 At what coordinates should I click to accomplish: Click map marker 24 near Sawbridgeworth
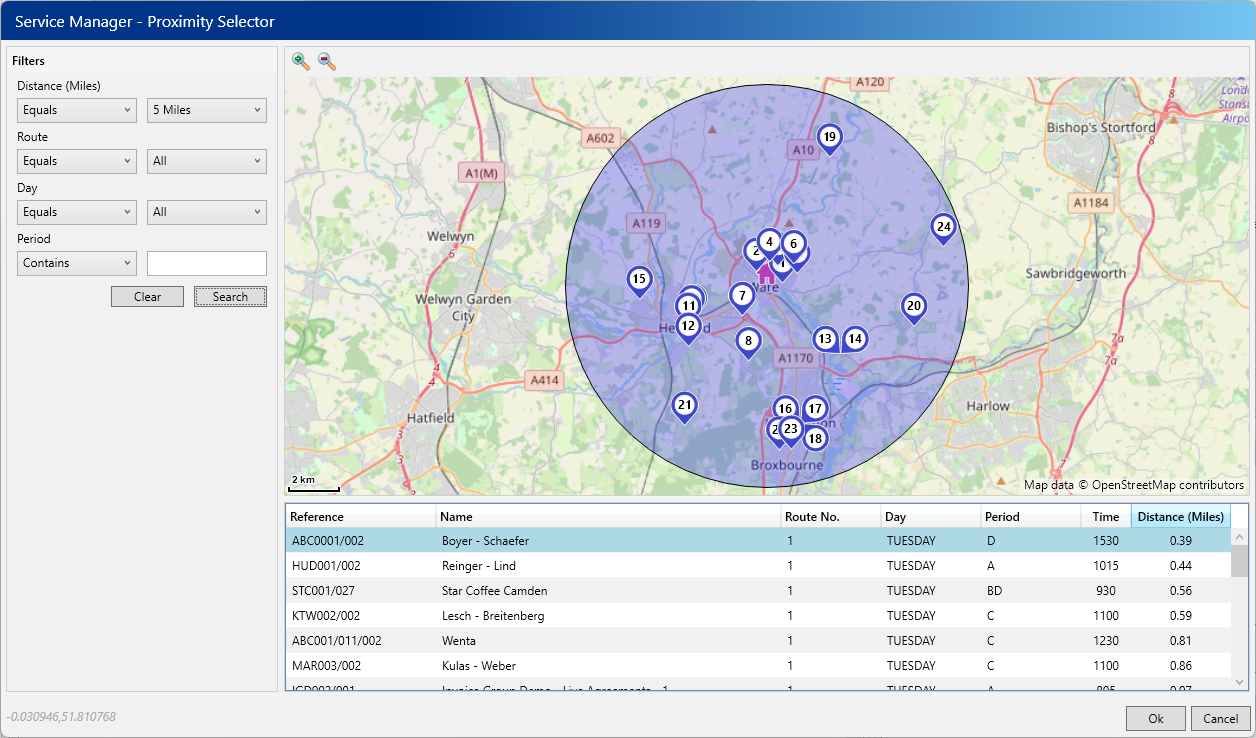click(x=943, y=228)
